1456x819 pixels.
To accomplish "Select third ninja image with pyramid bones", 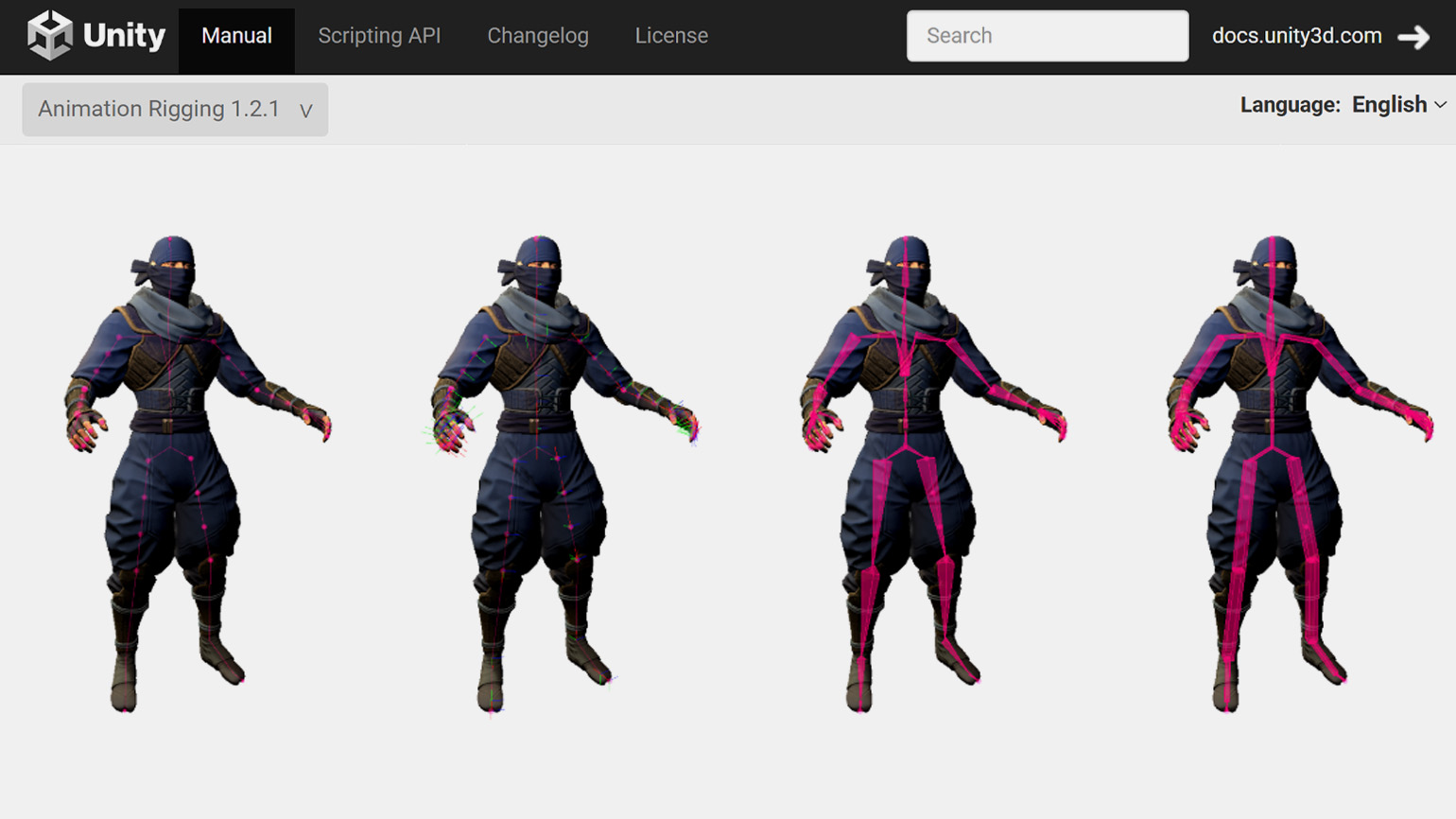I will (x=934, y=474).
